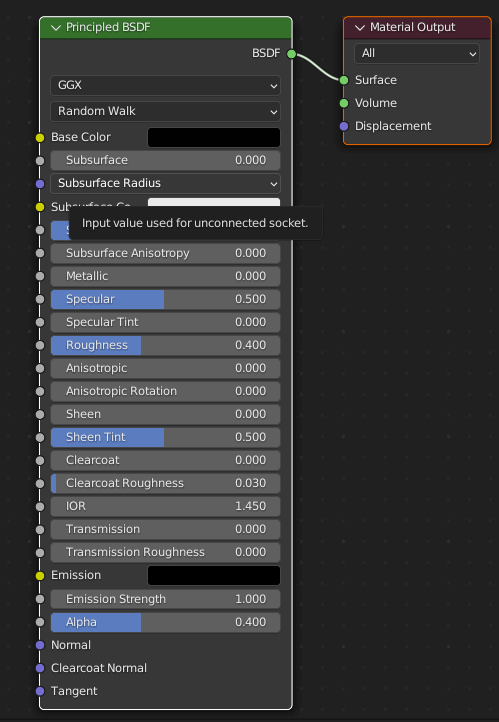Click the Base Color black swatch

click(214, 138)
